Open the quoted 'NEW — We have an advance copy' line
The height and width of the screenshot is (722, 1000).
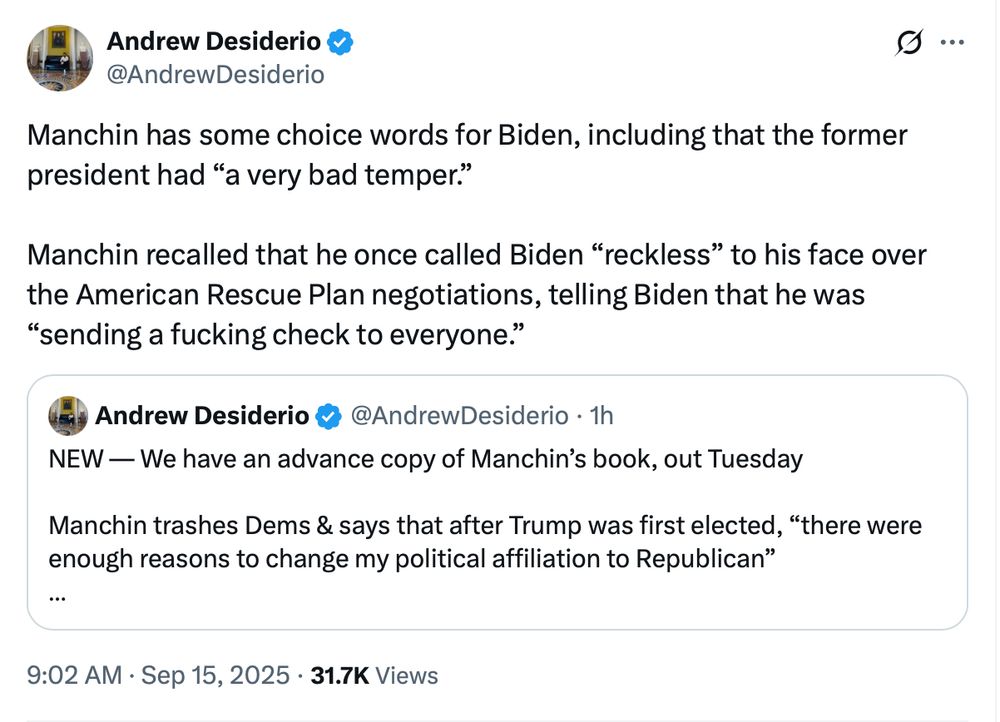click(x=425, y=459)
